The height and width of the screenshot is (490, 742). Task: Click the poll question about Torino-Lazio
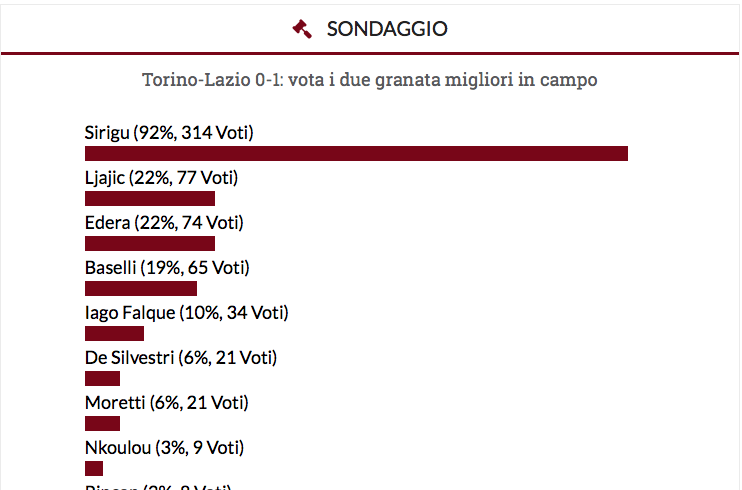(370, 79)
